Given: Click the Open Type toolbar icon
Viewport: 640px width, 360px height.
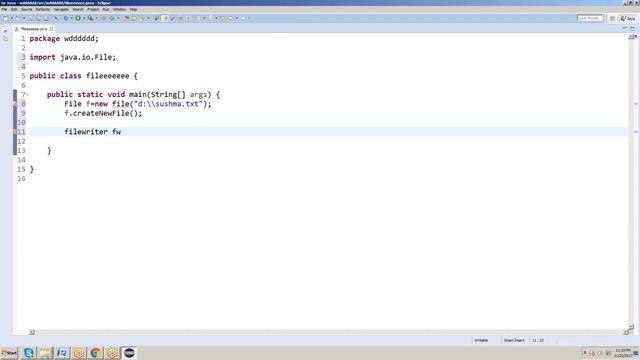Looking at the screenshot, I should coord(126,18).
